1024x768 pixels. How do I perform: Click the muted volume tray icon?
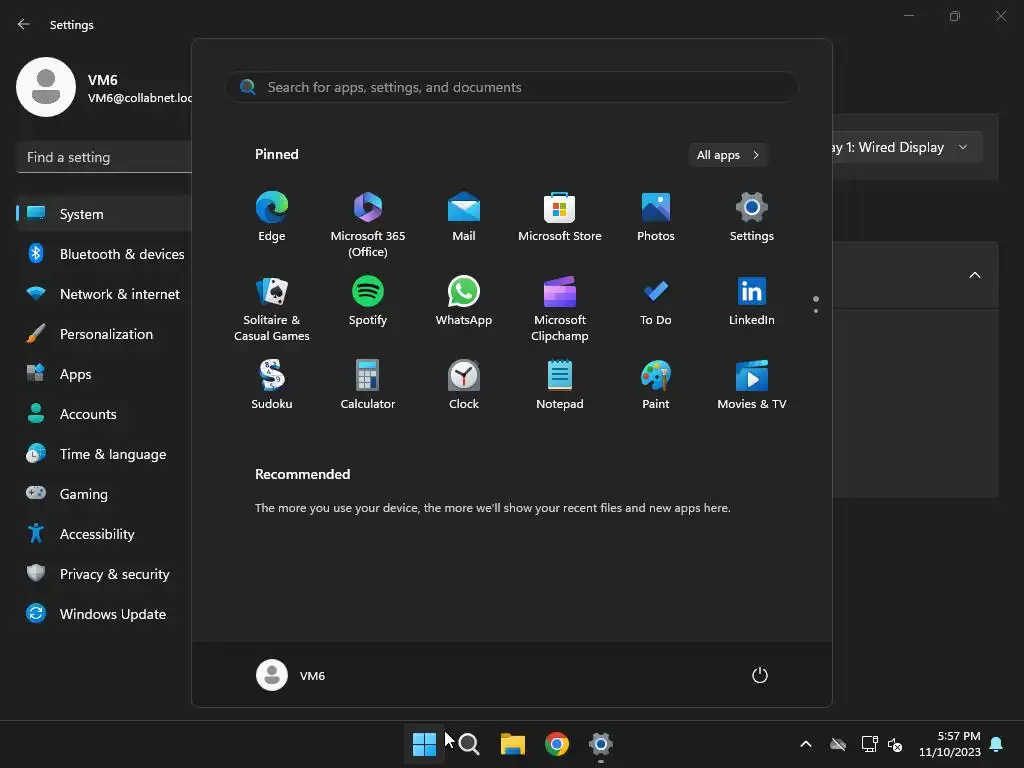895,744
